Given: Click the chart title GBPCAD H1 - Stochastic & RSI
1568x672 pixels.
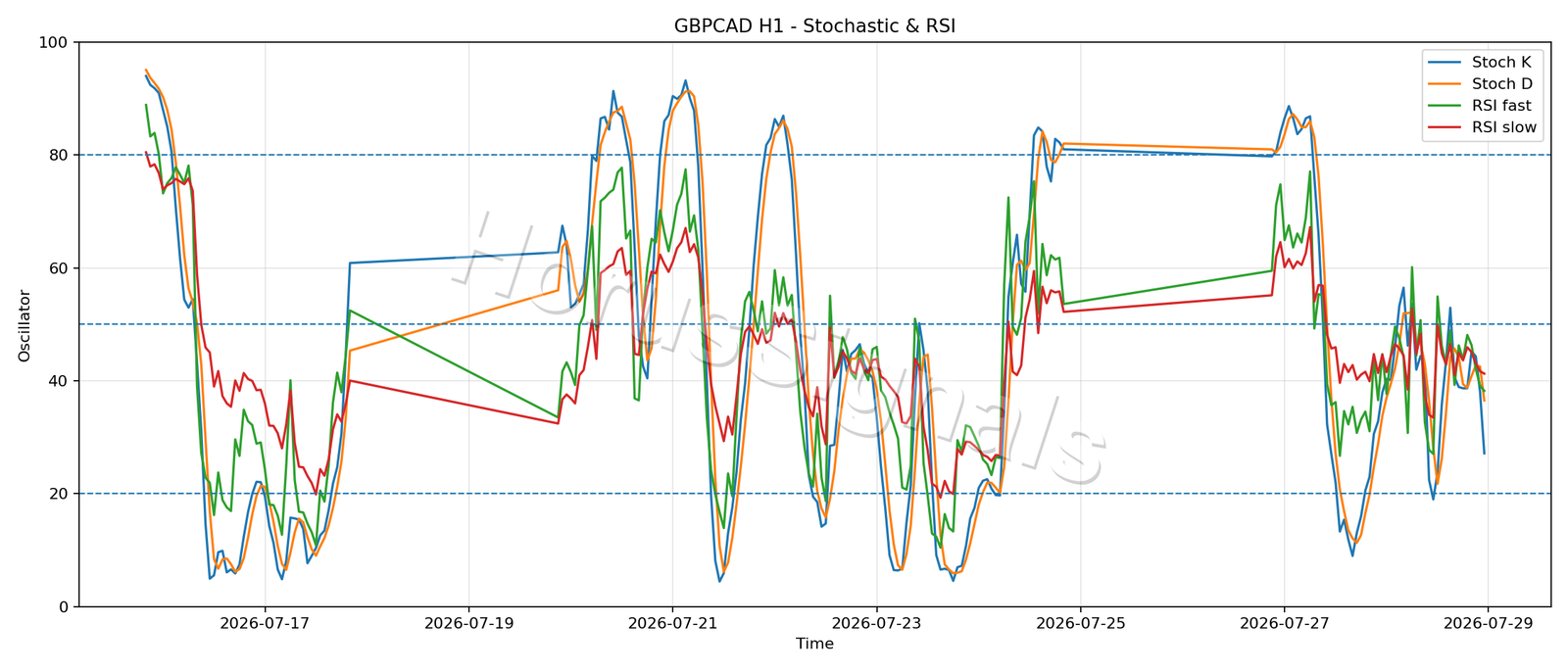Looking at the screenshot, I should pyautogui.click(x=814, y=26).
